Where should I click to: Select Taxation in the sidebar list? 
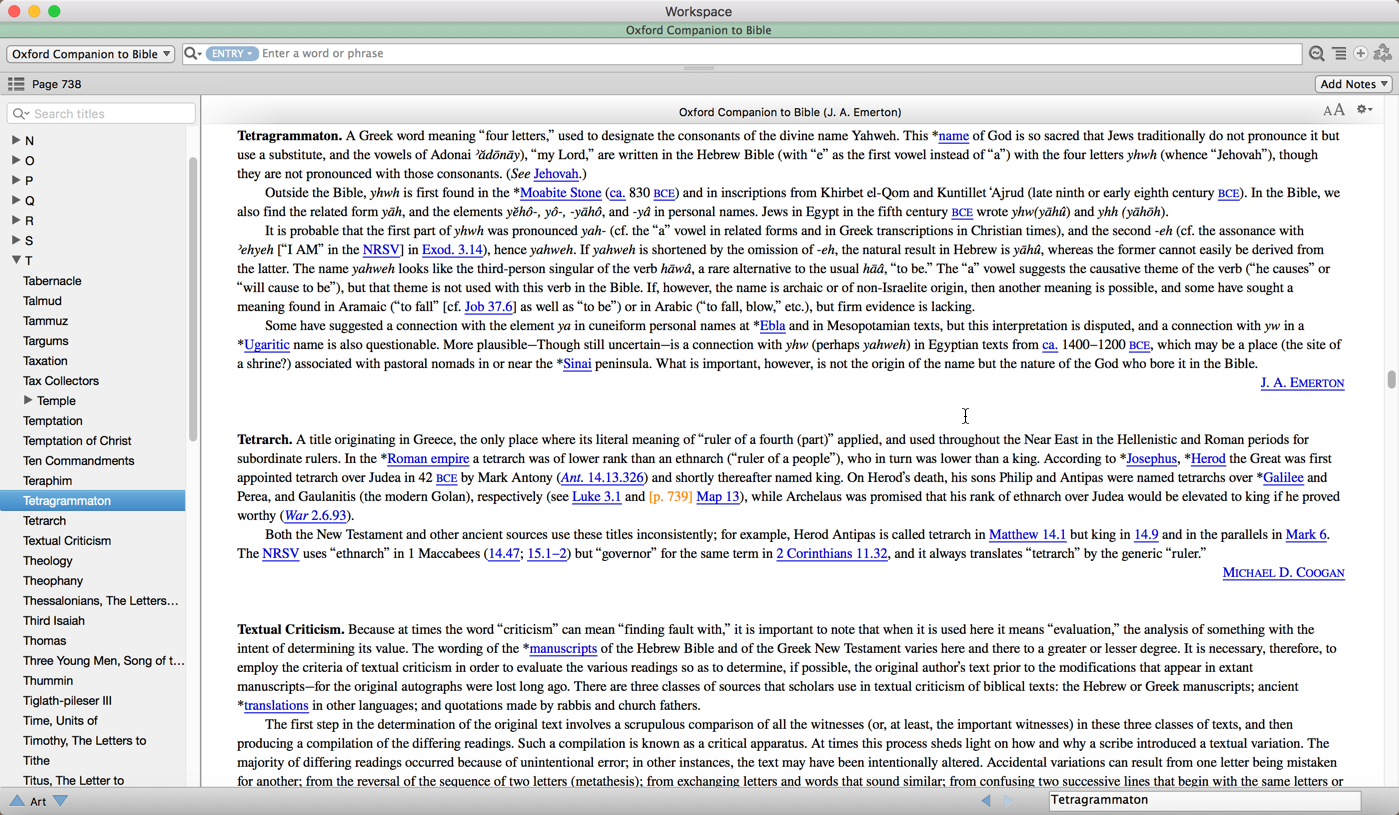45,361
